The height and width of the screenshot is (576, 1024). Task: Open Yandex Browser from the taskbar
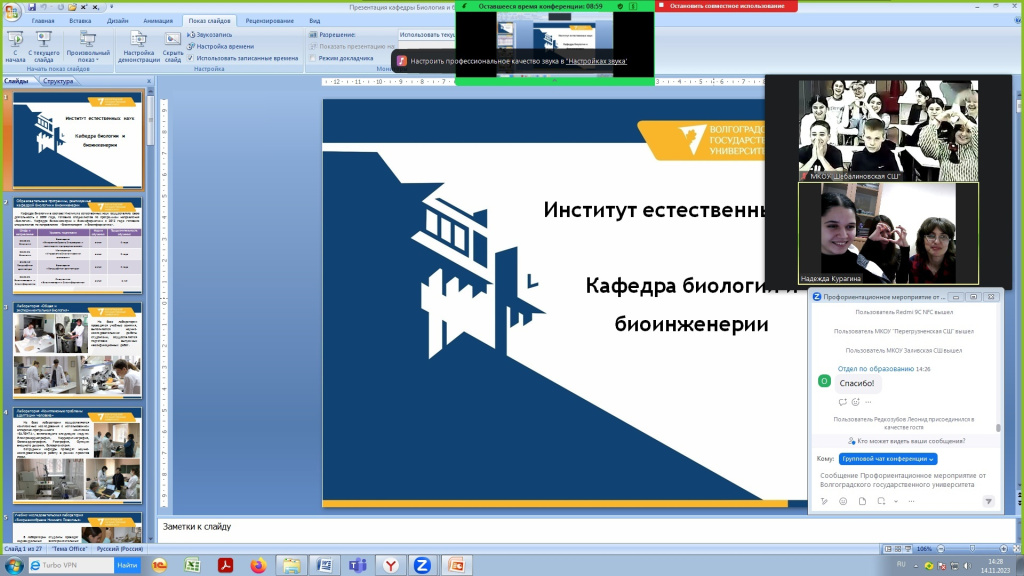391,566
